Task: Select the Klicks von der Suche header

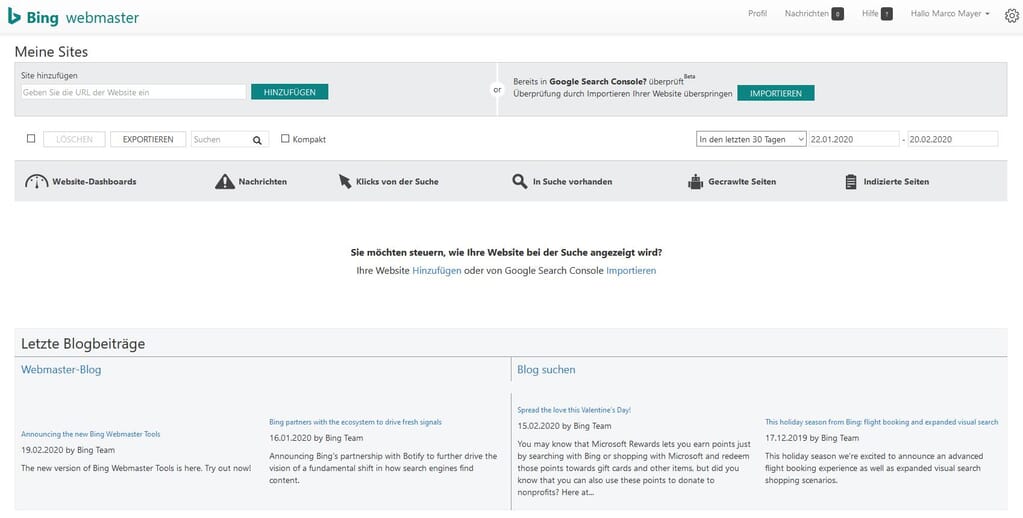Action: (397, 181)
